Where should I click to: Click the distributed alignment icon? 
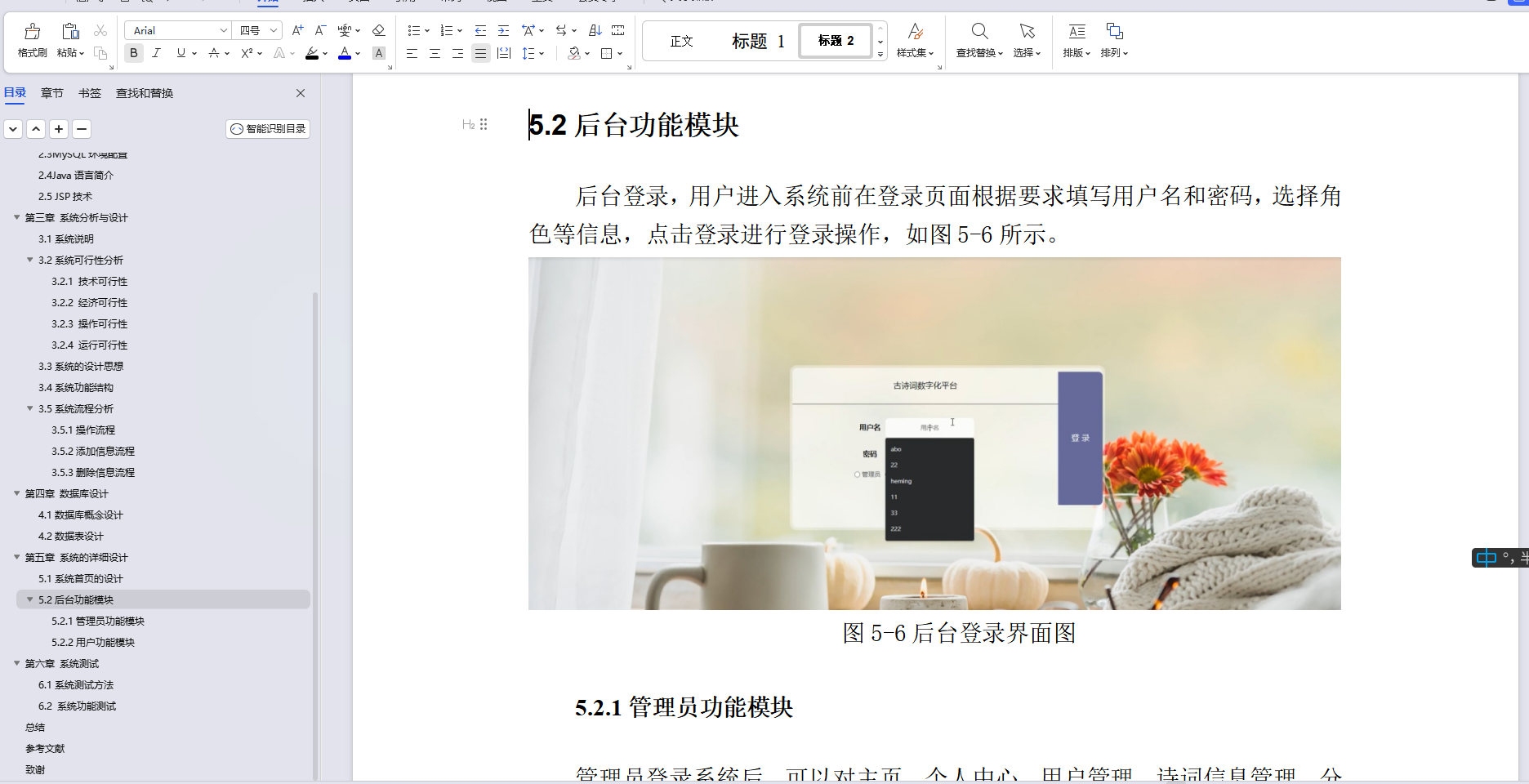504,53
